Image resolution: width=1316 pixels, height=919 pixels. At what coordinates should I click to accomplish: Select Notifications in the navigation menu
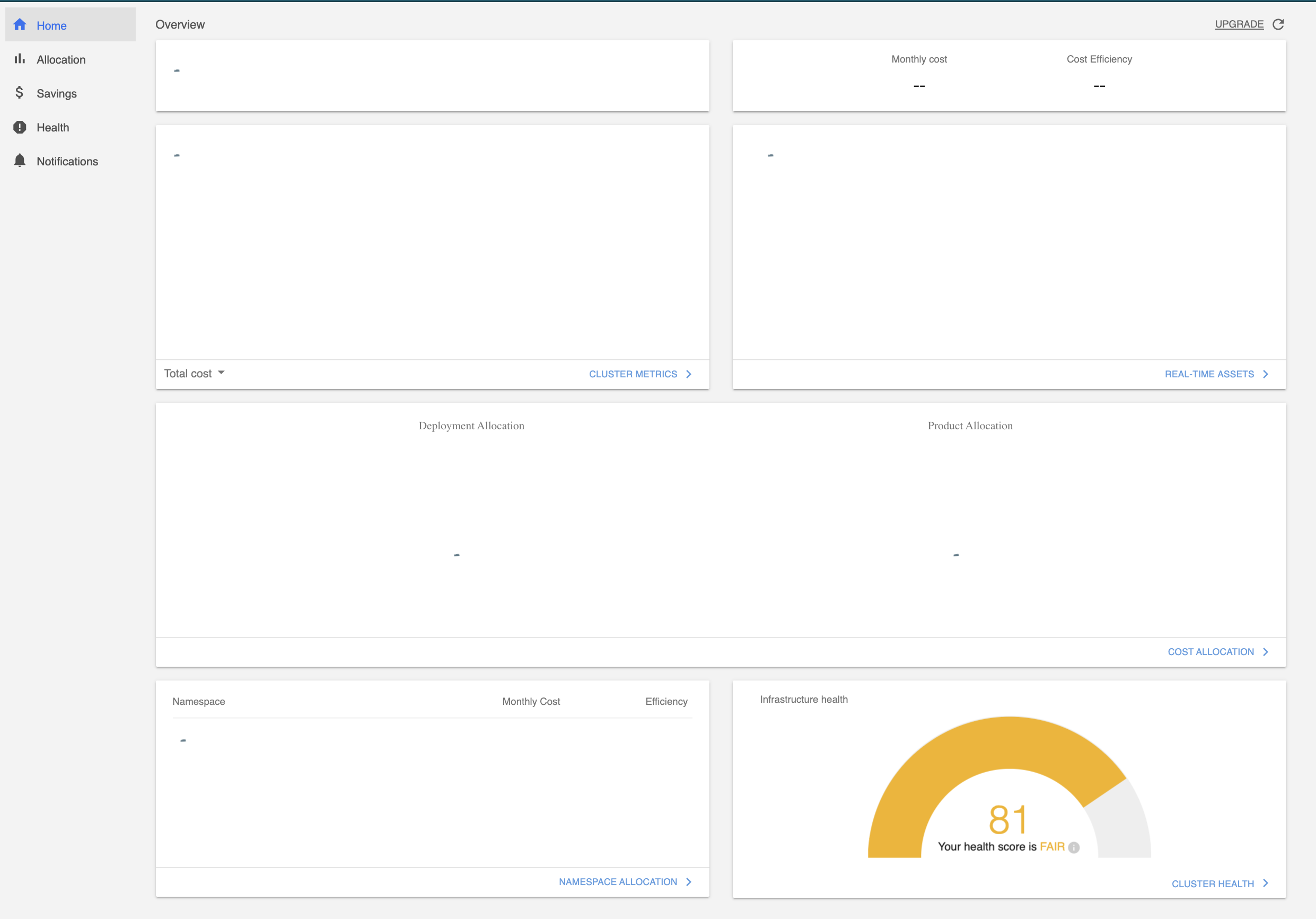click(x=67, y=161)
